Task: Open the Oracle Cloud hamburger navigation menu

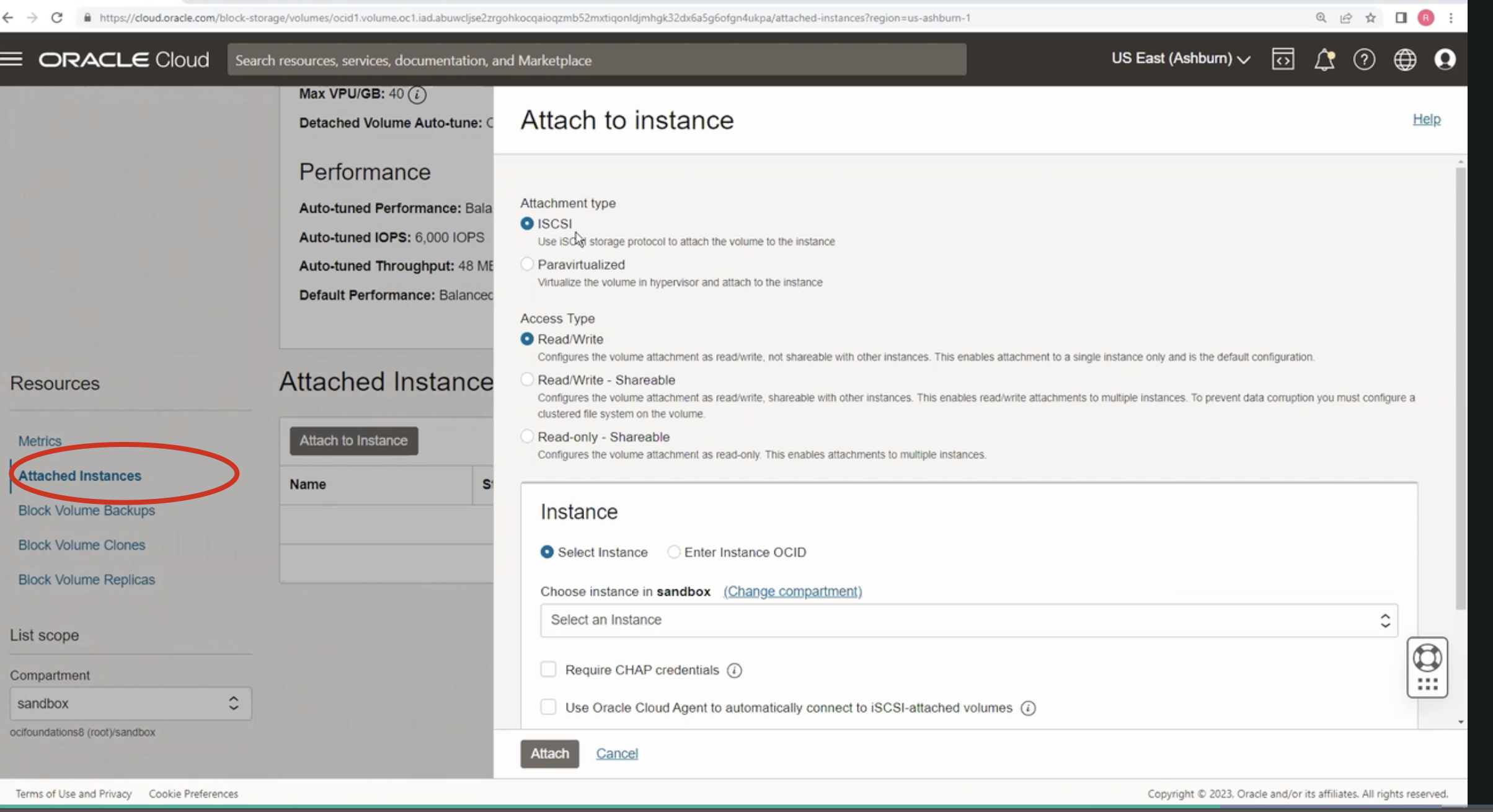Action: [11, 60]
